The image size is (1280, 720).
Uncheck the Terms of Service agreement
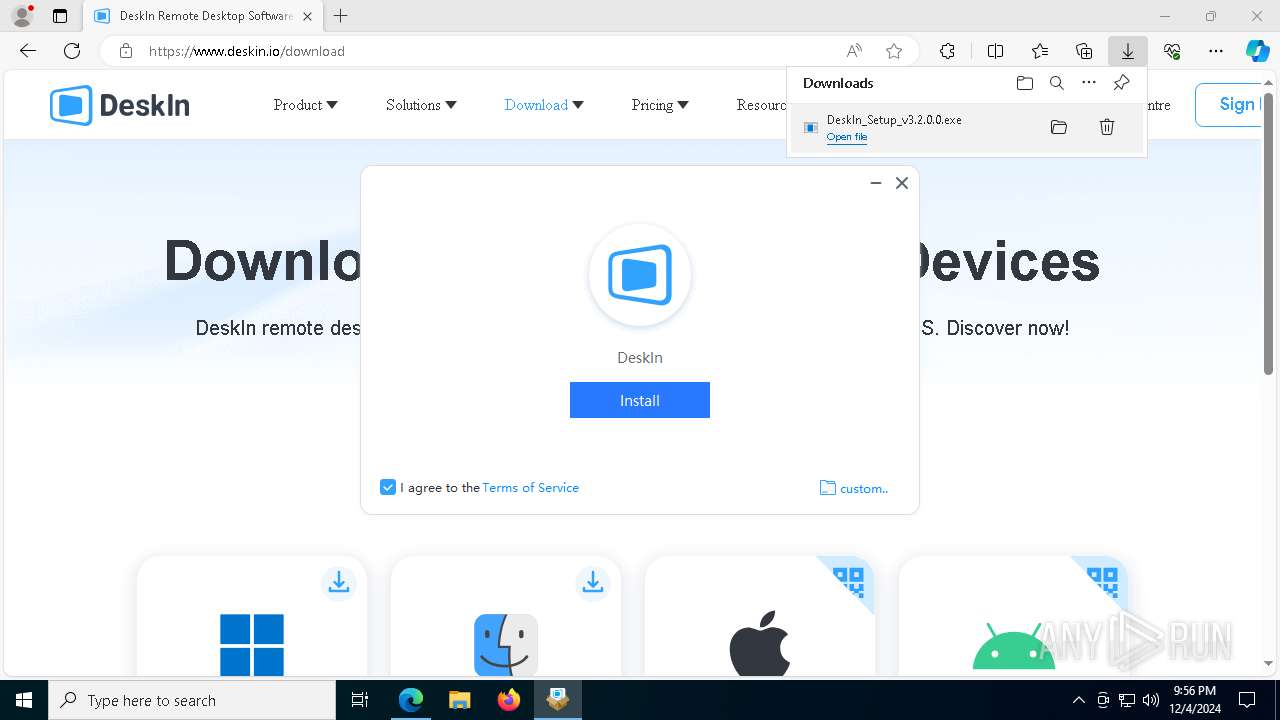(x=388, y=487)
